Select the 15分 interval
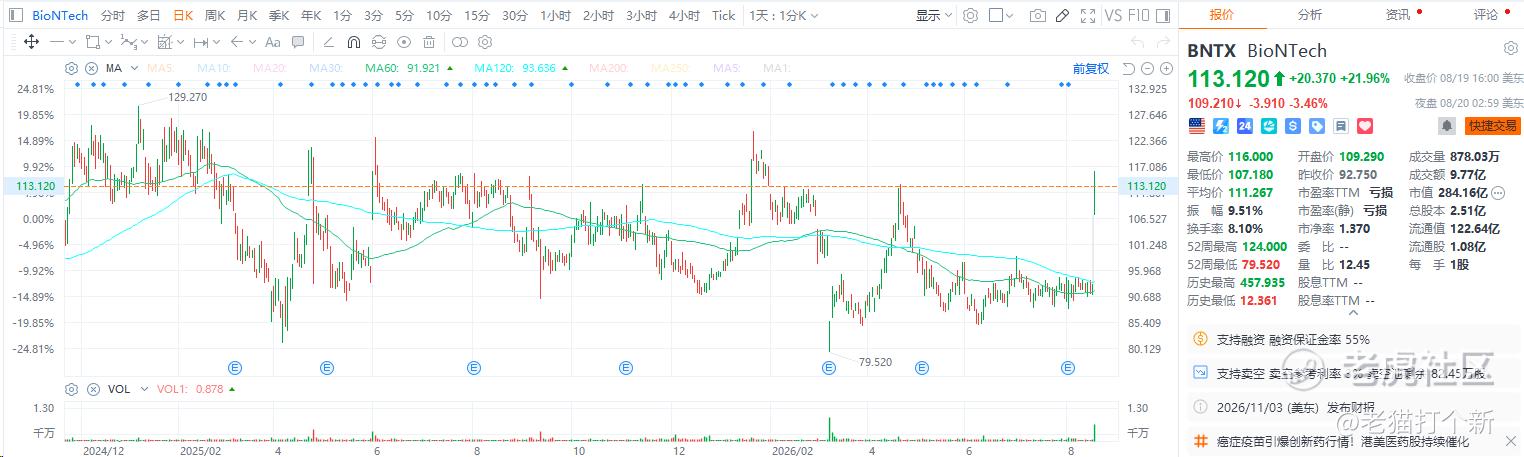The image size is (1524, 457). point(477,15)
